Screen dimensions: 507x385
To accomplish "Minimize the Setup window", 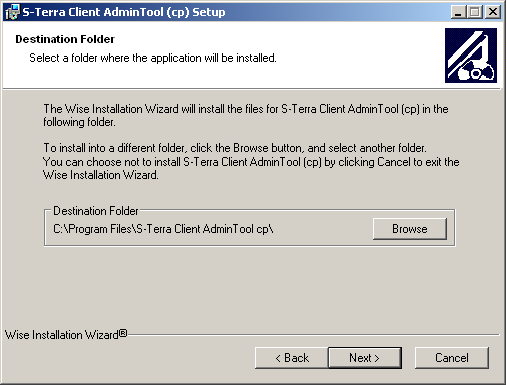I will (x=458, y=12).
